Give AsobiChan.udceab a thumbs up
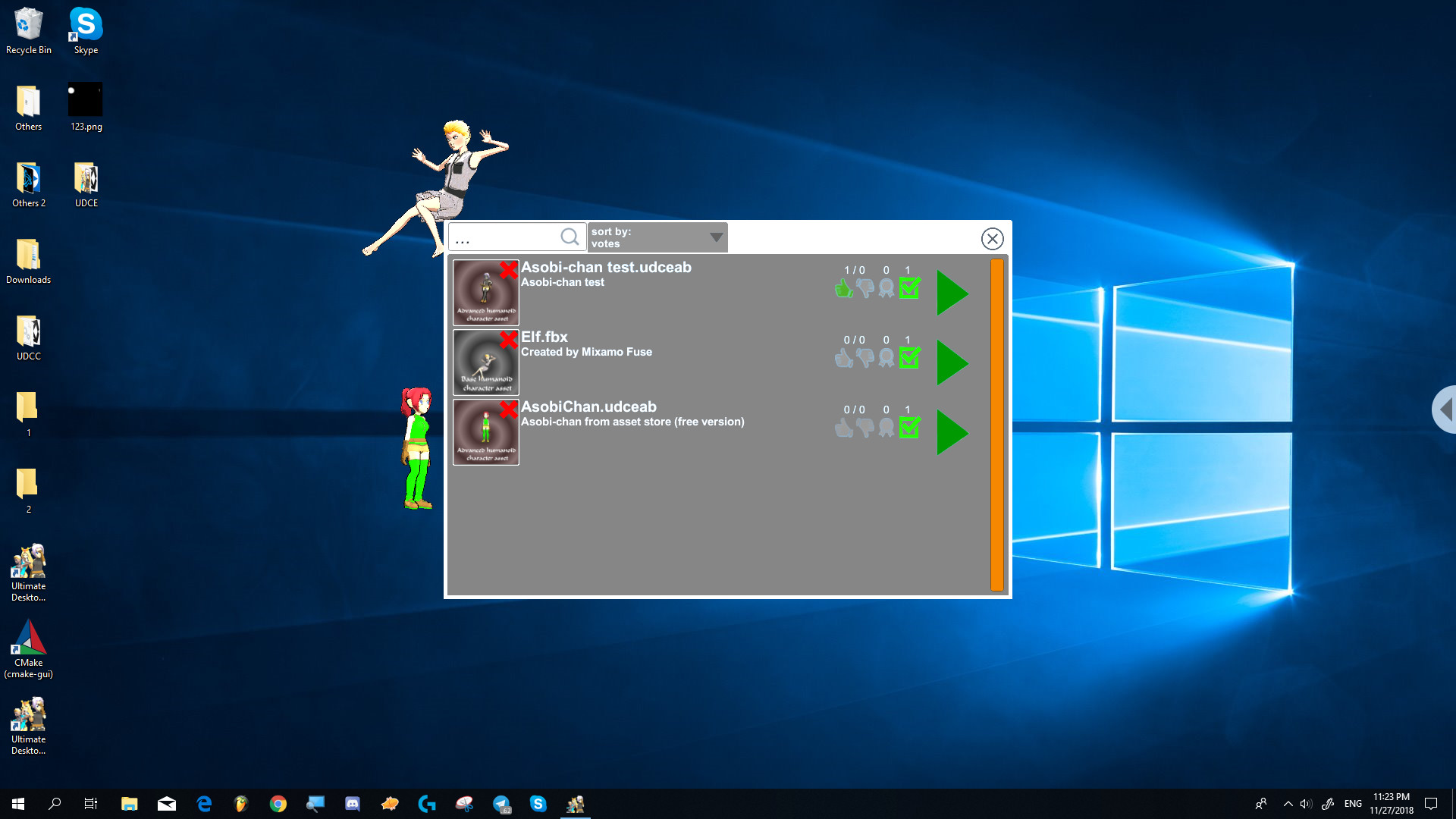The height and width of the screenshot is (819, 1456). pyautogui.click(x=843, y=428)
